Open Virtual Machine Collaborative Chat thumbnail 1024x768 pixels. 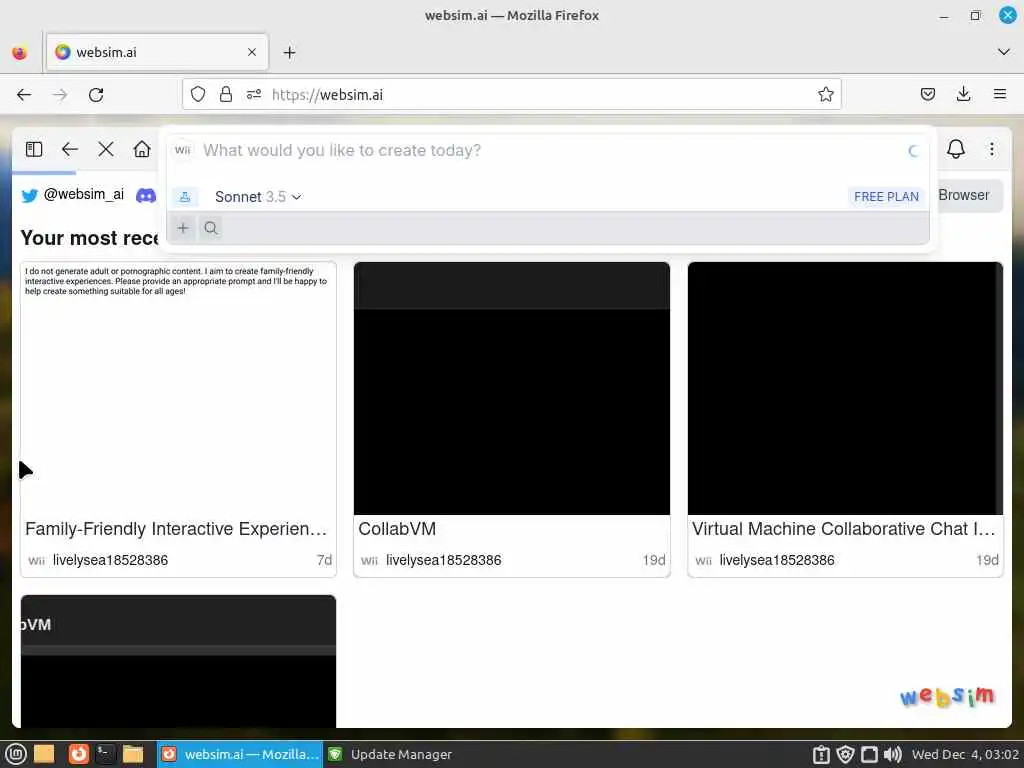click(x=845, y=389)
